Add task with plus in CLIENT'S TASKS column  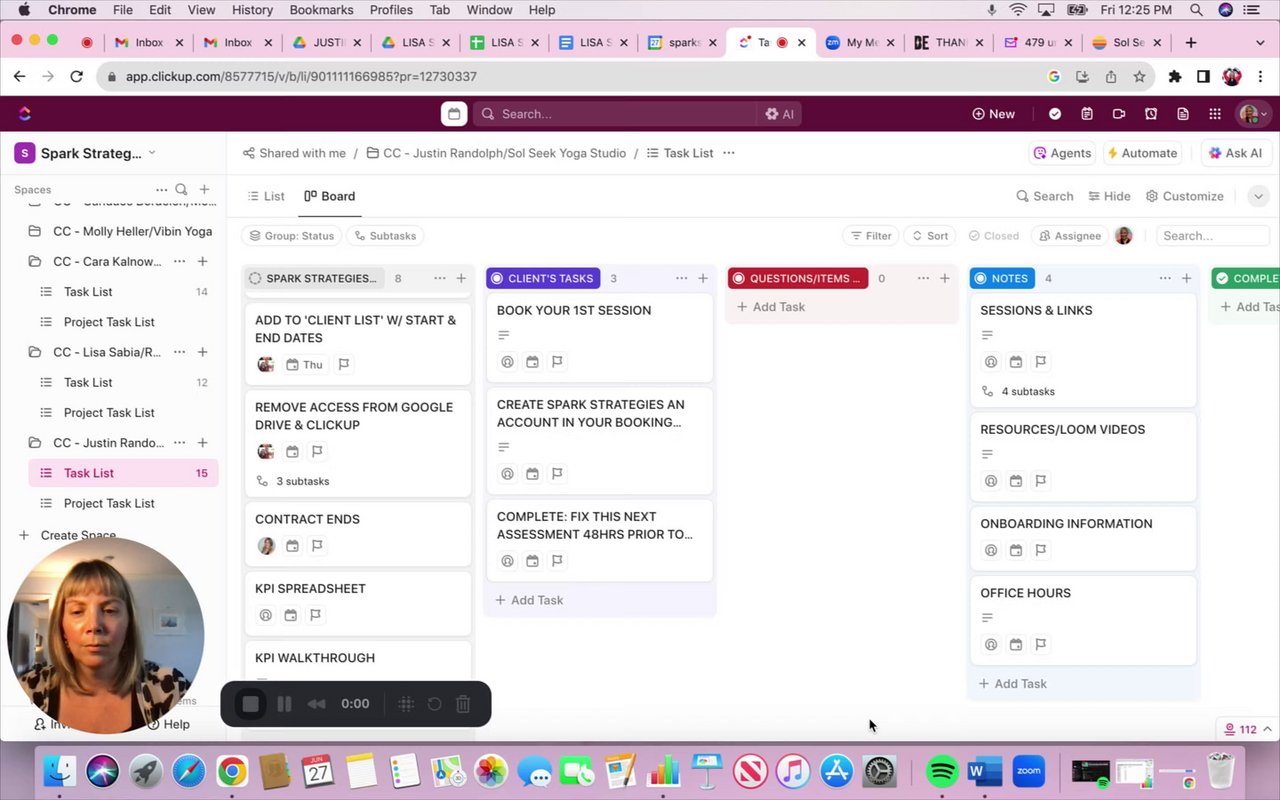coord(703,278)
